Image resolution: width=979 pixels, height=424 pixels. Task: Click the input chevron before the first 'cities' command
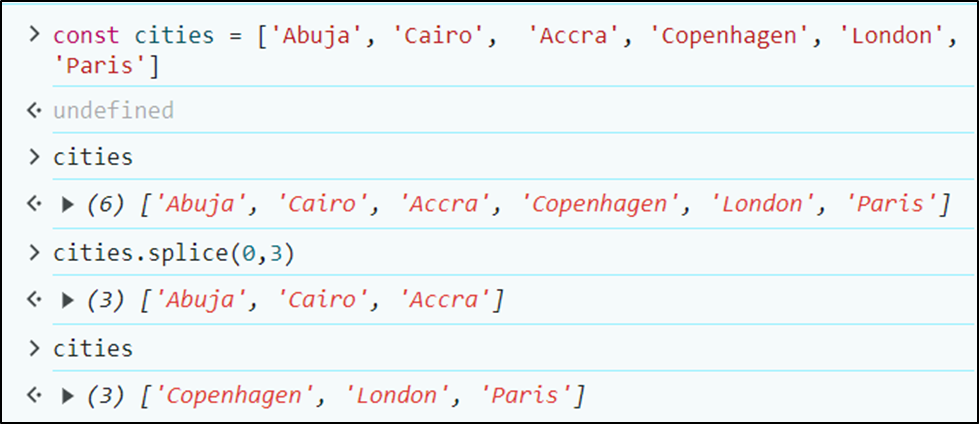(x=35, y=157)
